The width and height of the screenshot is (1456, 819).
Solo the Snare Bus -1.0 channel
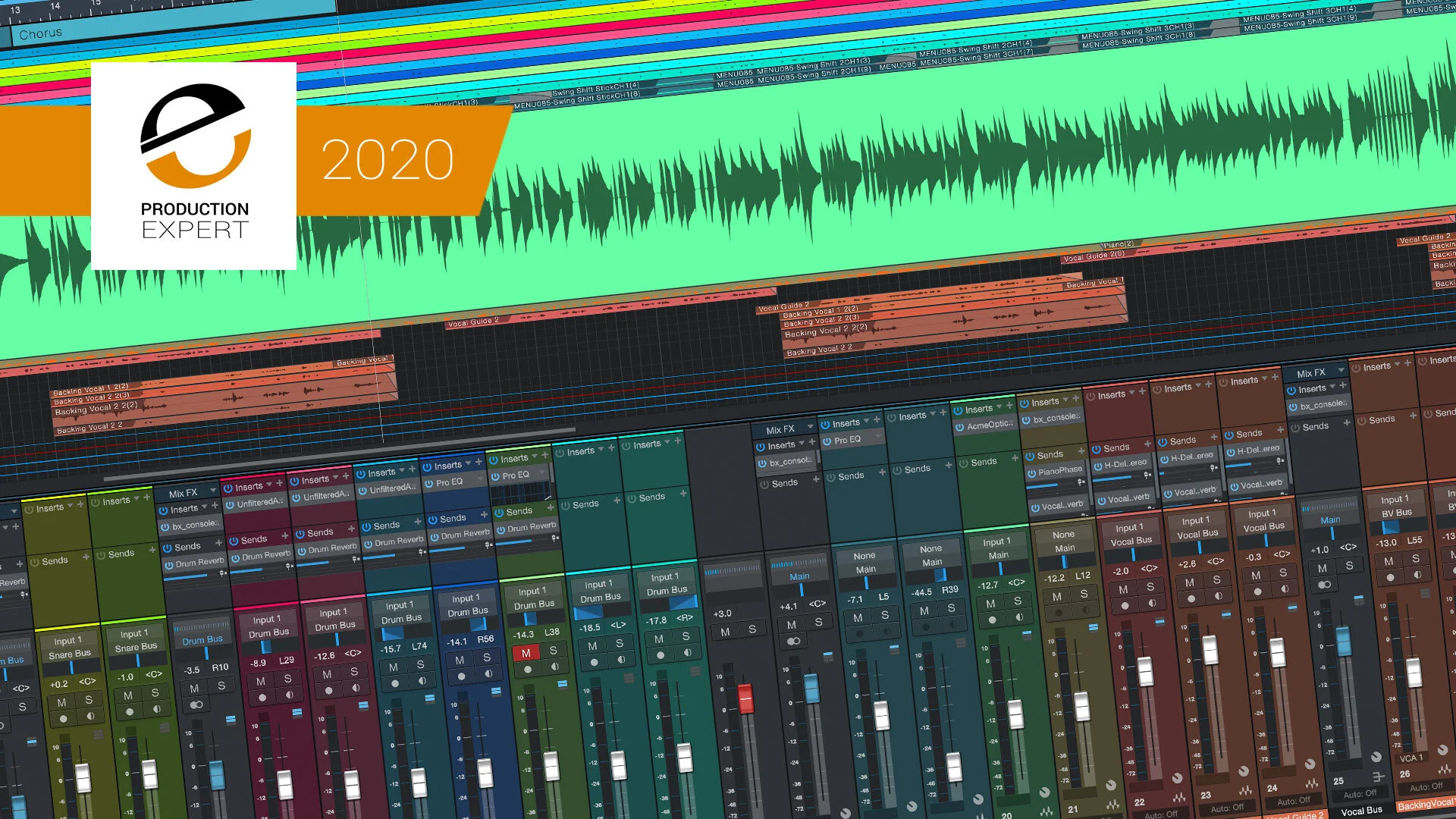point(155,692)
